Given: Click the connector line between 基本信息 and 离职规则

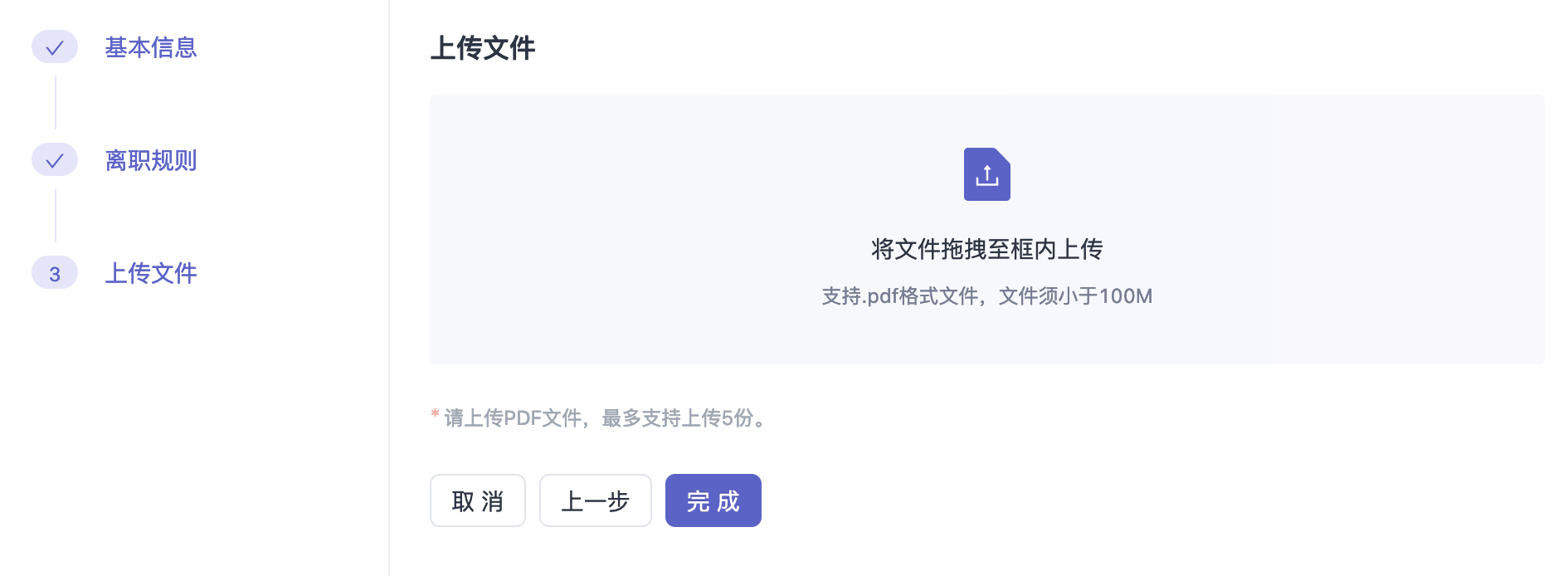Looking at the screenshot, I should (56, 103).
